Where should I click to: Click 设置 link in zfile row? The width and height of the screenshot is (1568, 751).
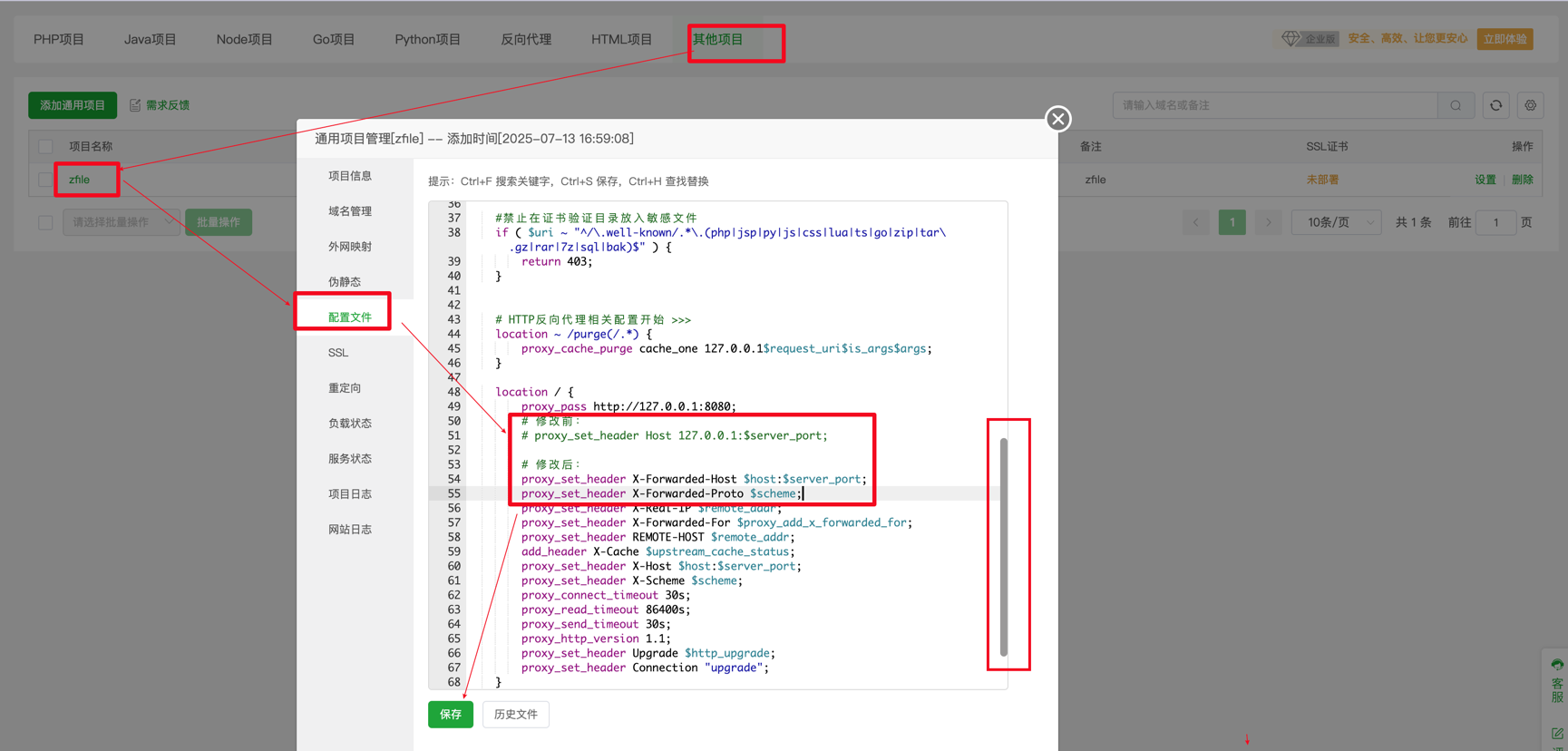(x=1485, y=180)
